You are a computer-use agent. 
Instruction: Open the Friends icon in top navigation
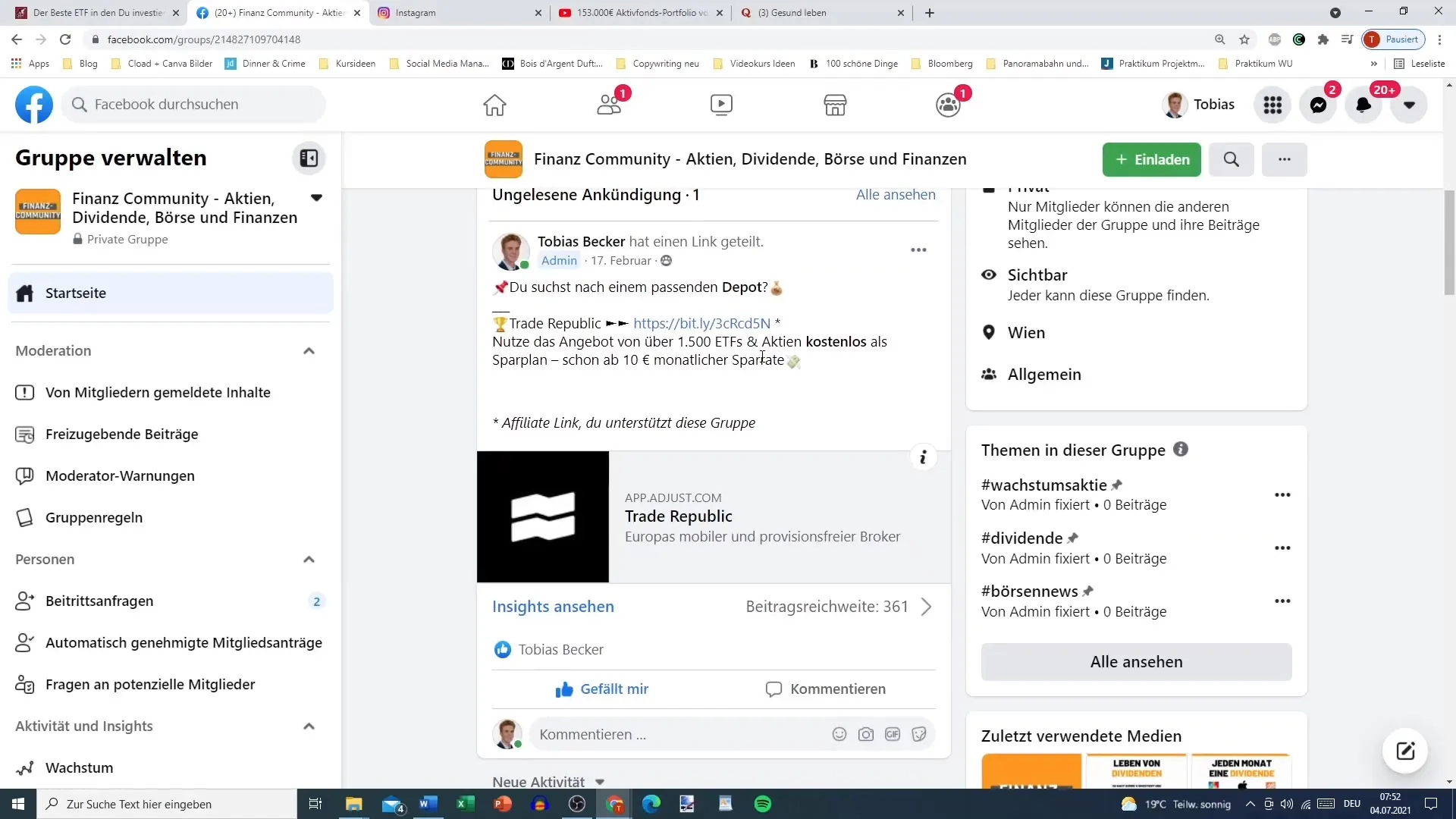click(x=609, y=105)
